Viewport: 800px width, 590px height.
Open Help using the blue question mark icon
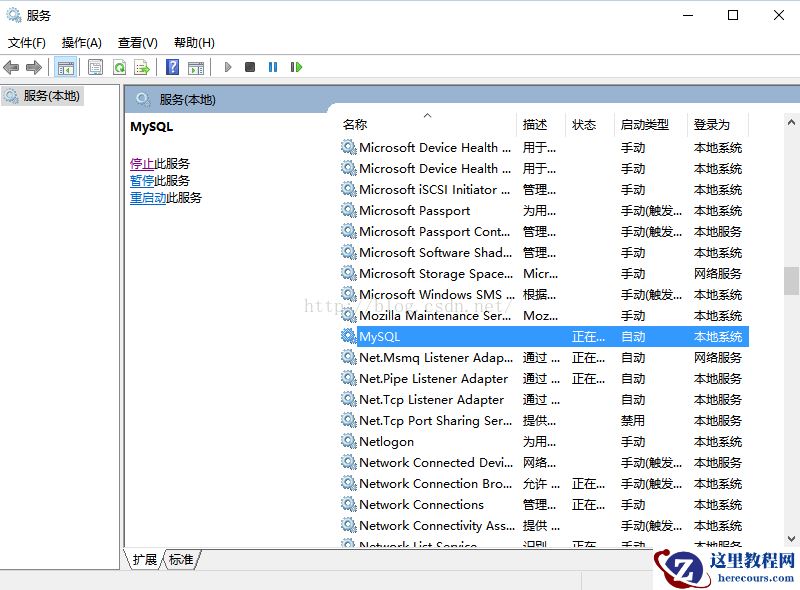pos(173,67)
